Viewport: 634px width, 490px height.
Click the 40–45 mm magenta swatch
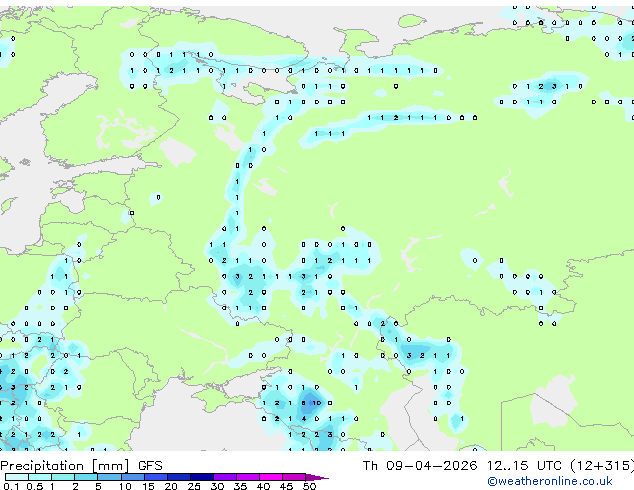(x=271, y=477)
